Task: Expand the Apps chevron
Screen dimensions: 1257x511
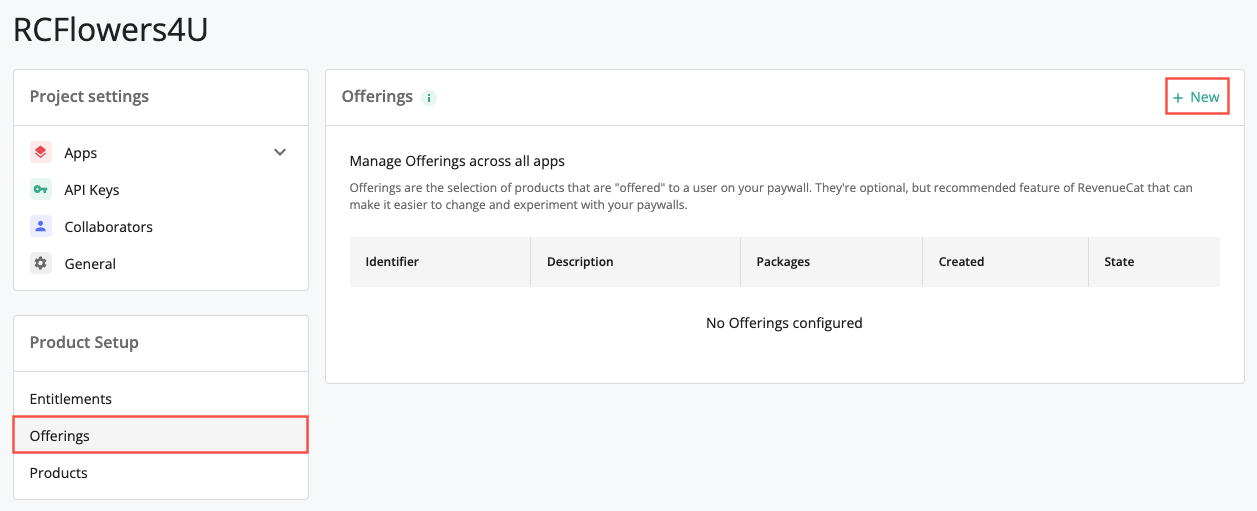Action: [x=280, y=153]
